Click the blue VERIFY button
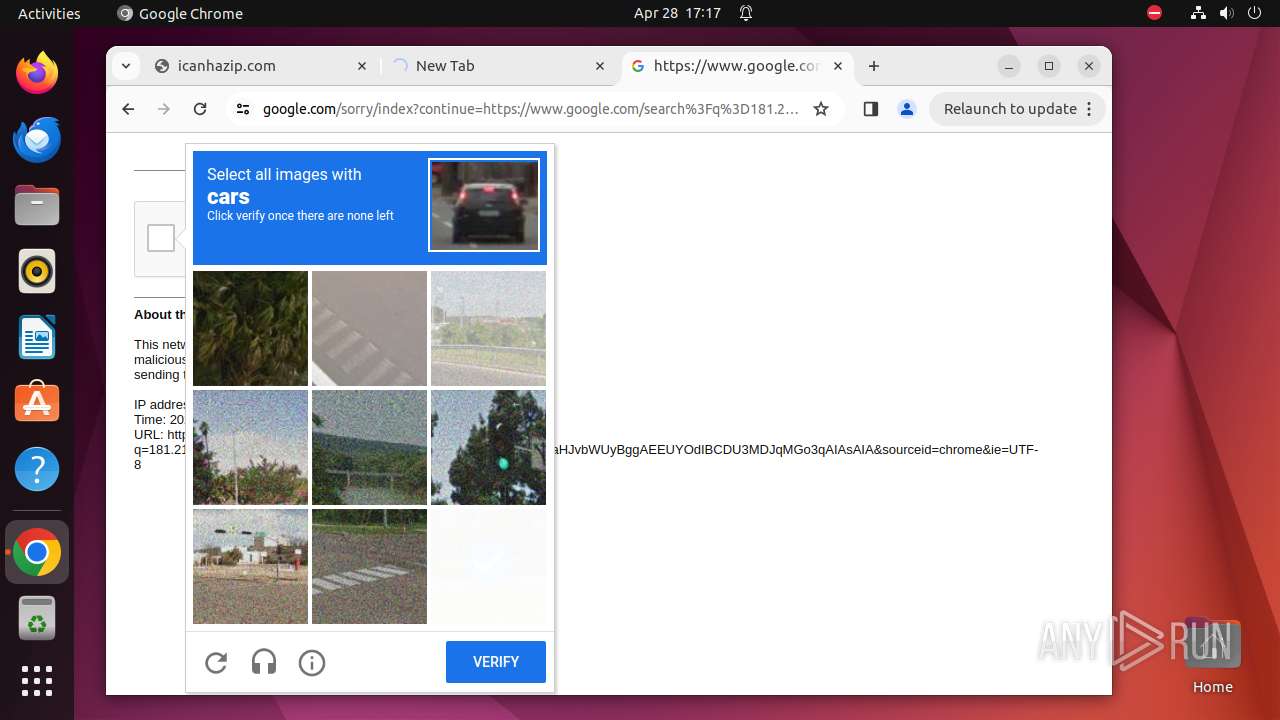Image resolution: width=1280 pixels, height=720 pixels. click(496, 662)
